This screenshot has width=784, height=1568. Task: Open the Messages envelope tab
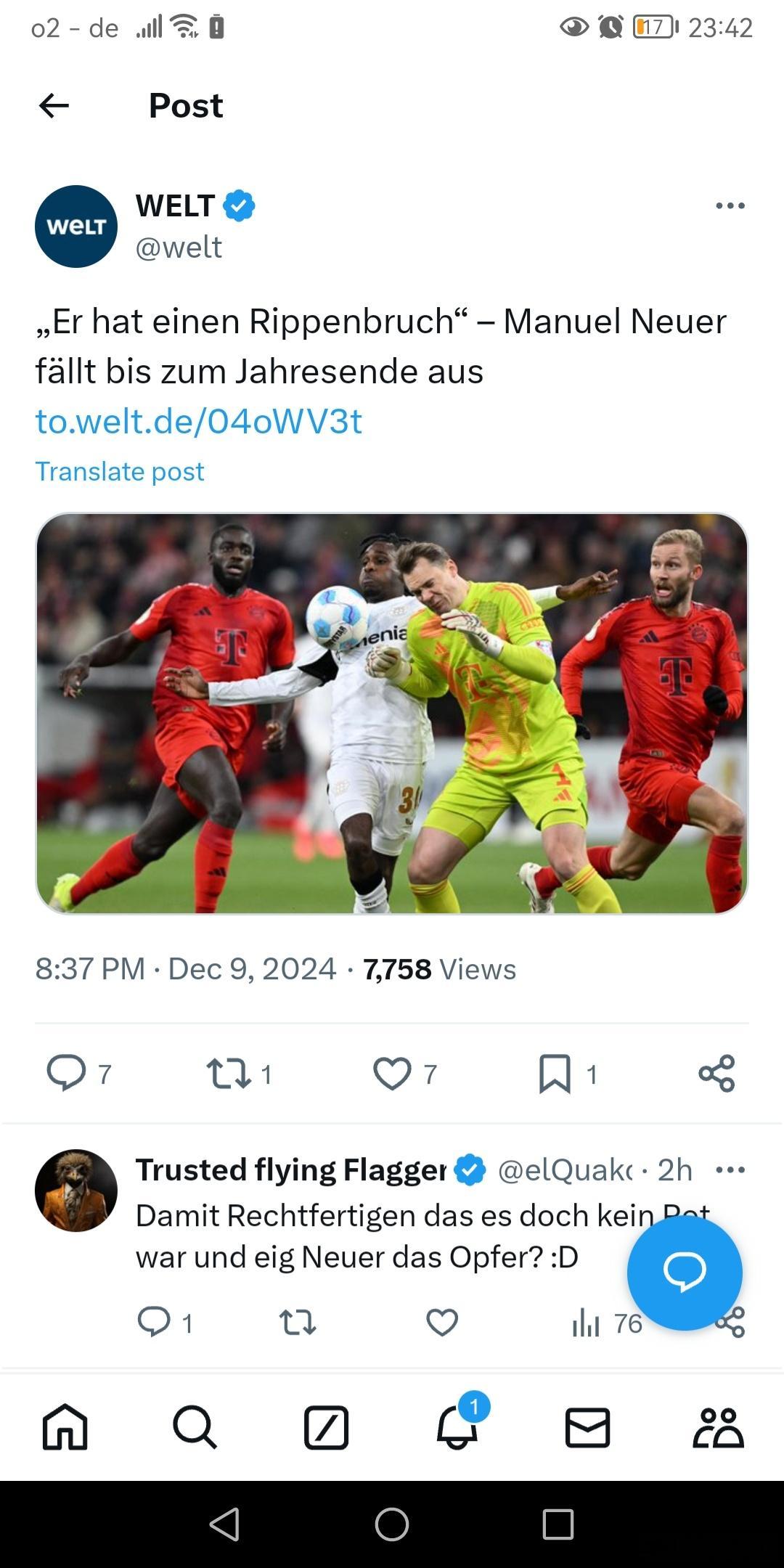click(587, 1427)
